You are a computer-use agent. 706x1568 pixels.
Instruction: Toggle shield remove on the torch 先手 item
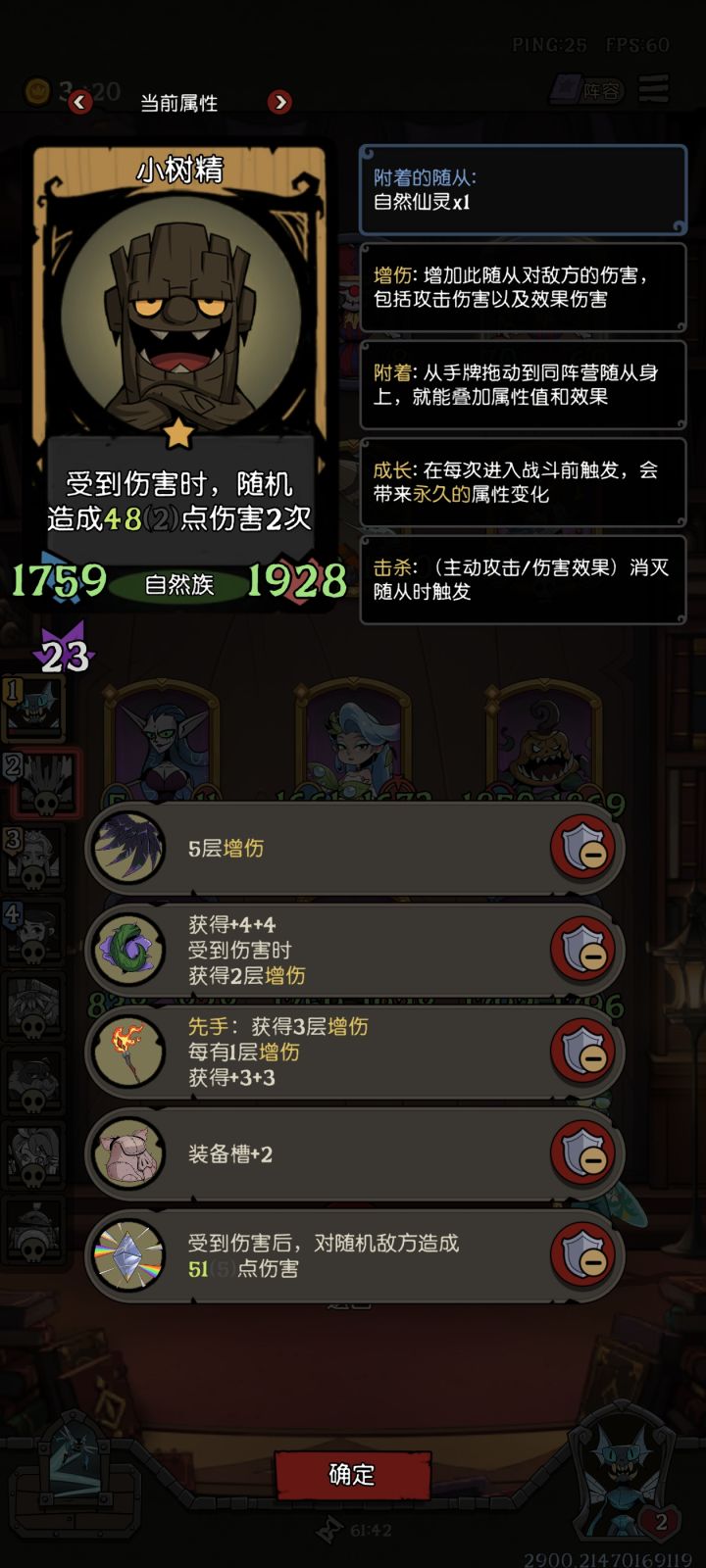(x=584, y=1052)
